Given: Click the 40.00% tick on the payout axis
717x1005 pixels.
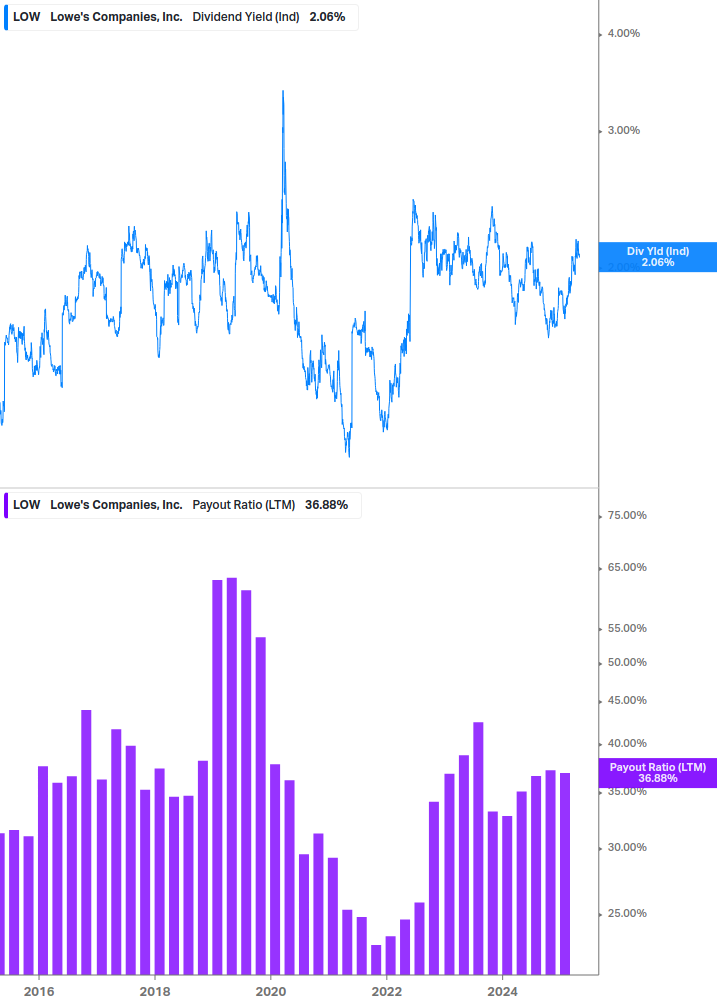Looking at the screenshot, I should [x=627, y=743].
